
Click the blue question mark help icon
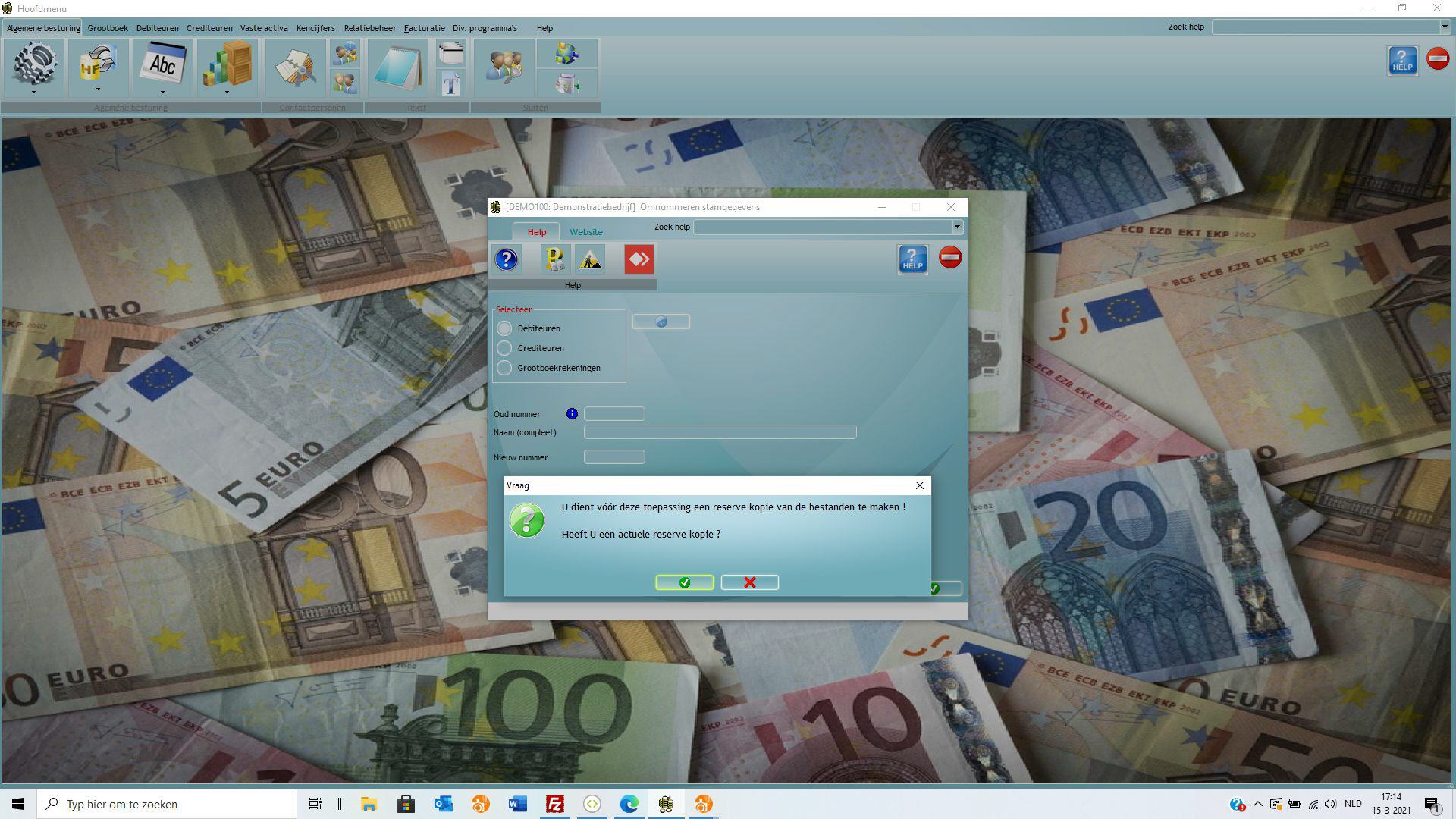tap(507, 259)
